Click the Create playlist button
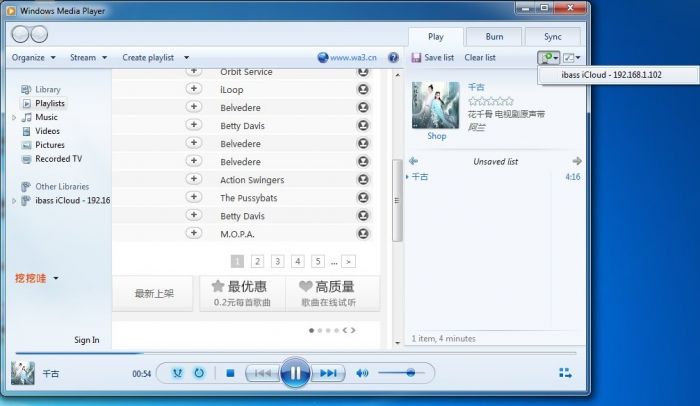The width and height of the screenshot is (700, 406). pos(148,58)
